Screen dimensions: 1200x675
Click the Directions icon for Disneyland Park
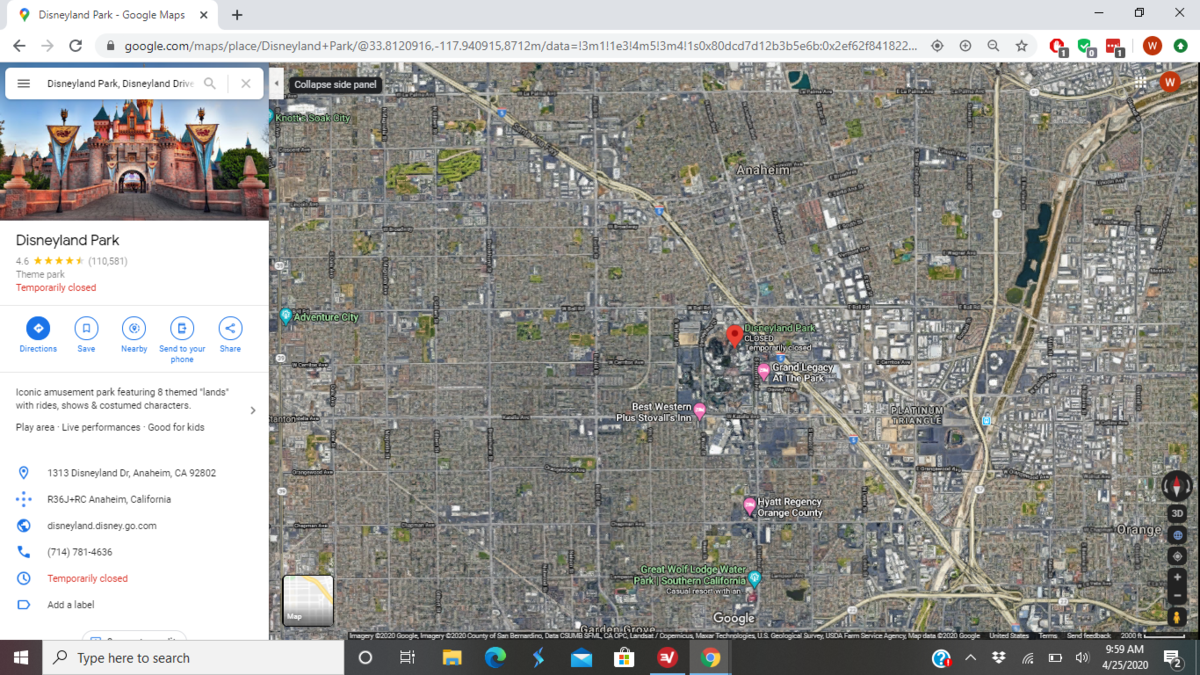(38, 328)
